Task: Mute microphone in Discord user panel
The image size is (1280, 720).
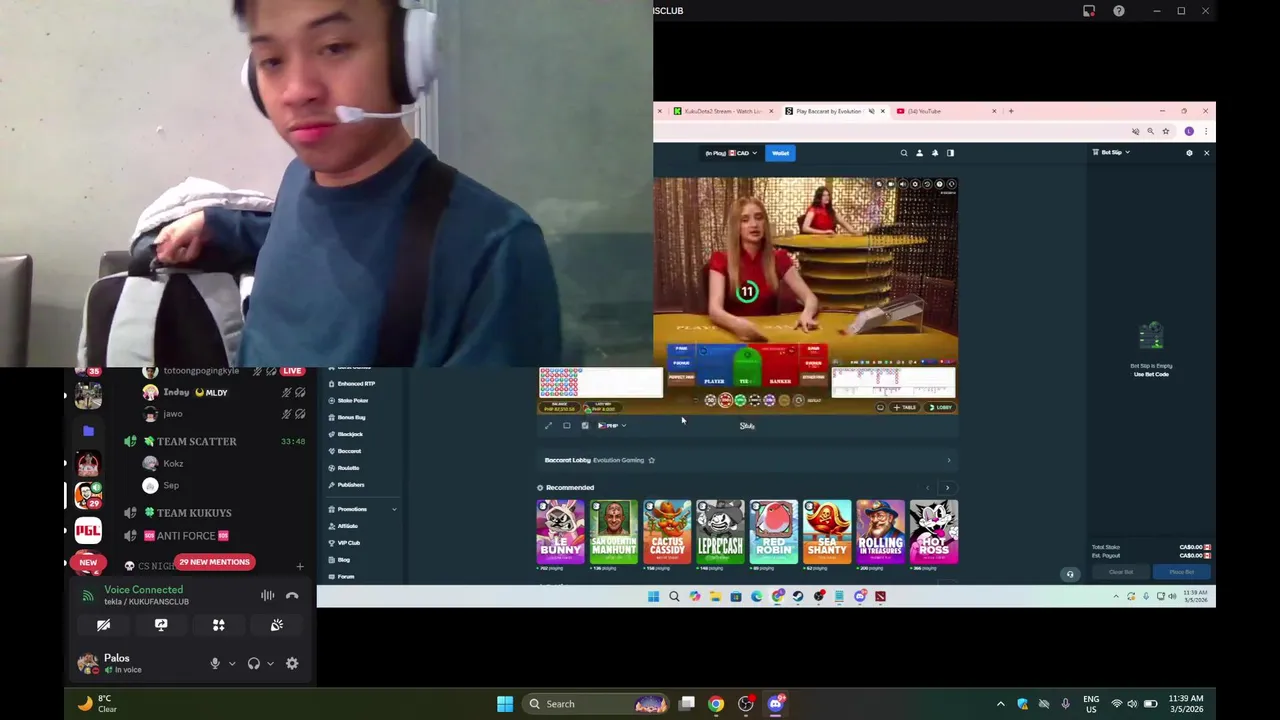Action: (x=215, y=663)
